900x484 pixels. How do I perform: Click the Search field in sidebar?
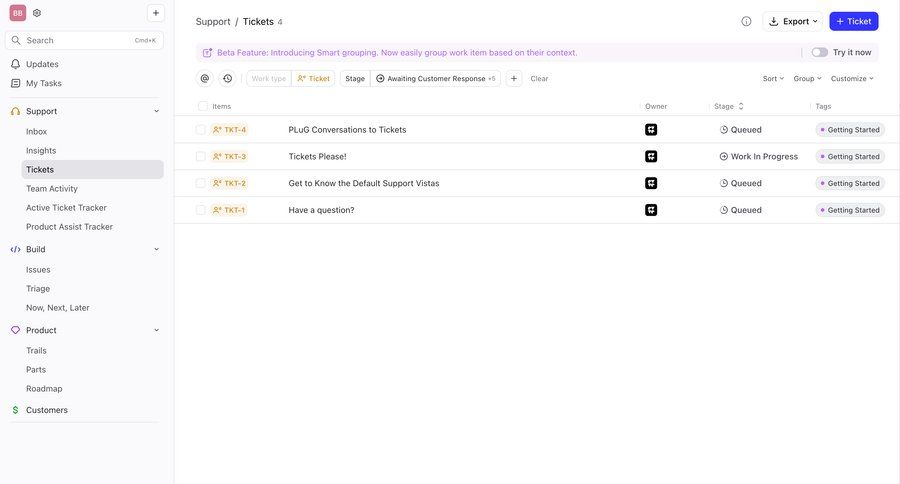pyautogui.click(x=84, y=40)
